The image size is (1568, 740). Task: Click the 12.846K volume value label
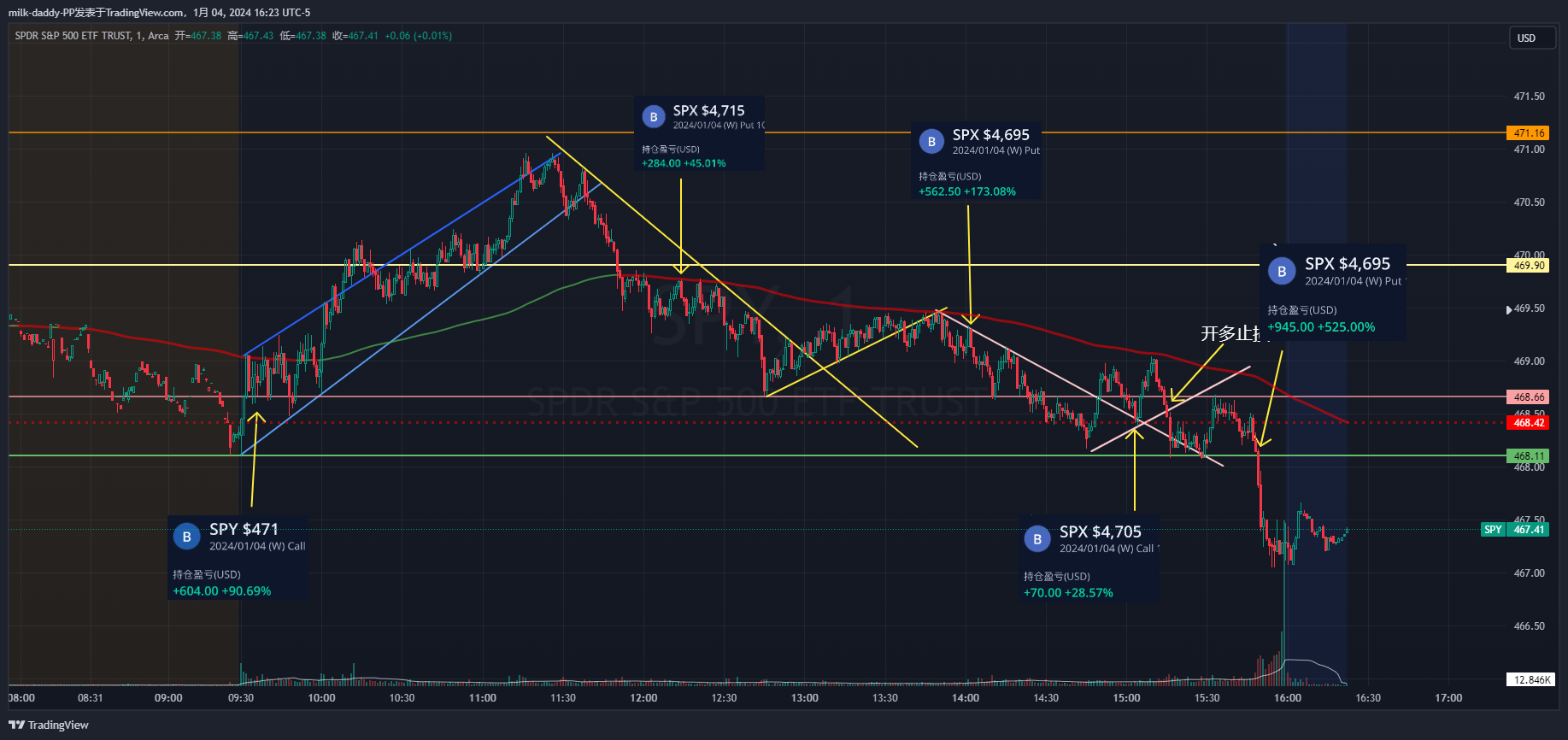(x=1530, y=680)
